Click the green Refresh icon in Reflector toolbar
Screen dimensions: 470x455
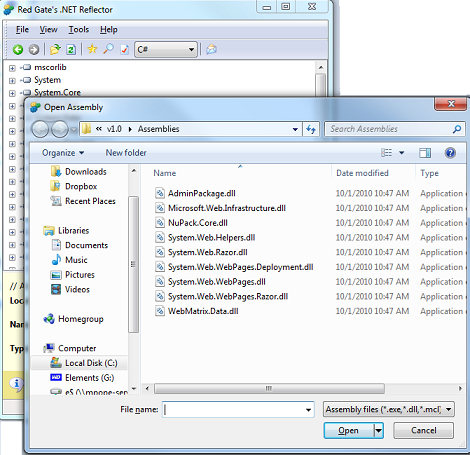pos(71,50)
